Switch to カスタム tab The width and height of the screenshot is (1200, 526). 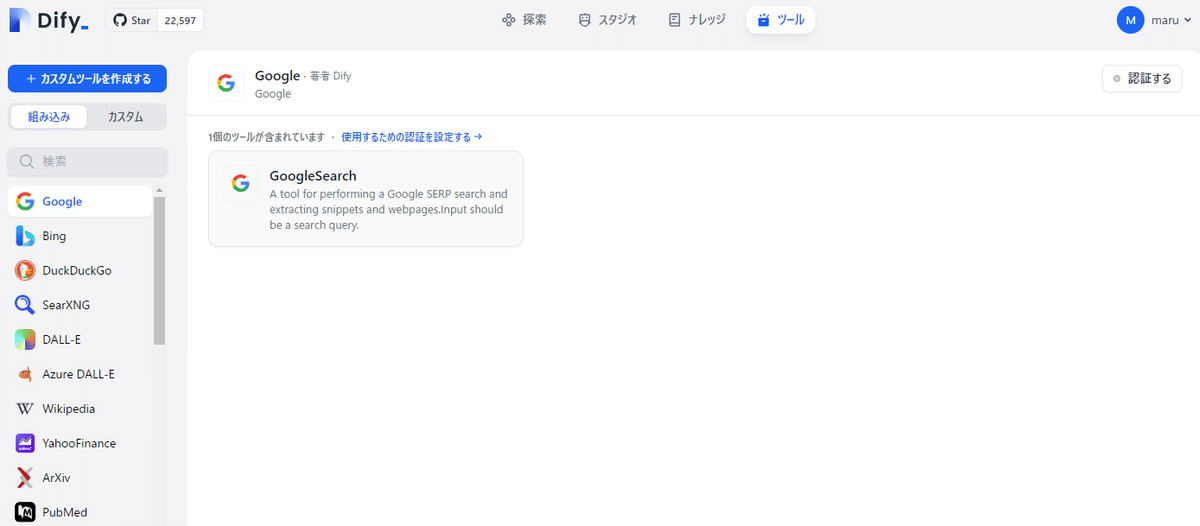click(x=125, y=117)
